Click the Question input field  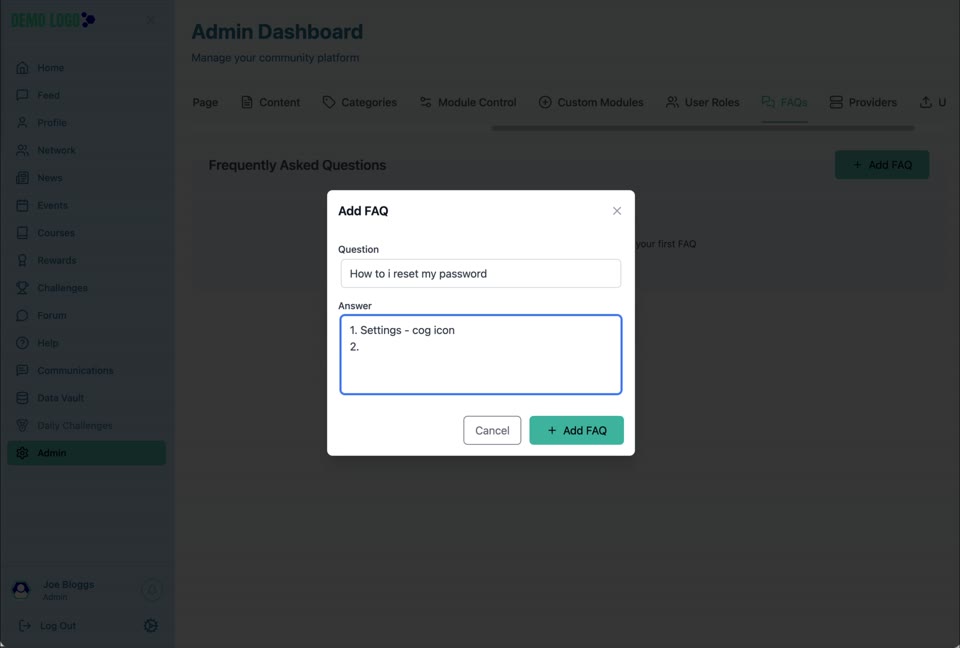click(481, 274)
